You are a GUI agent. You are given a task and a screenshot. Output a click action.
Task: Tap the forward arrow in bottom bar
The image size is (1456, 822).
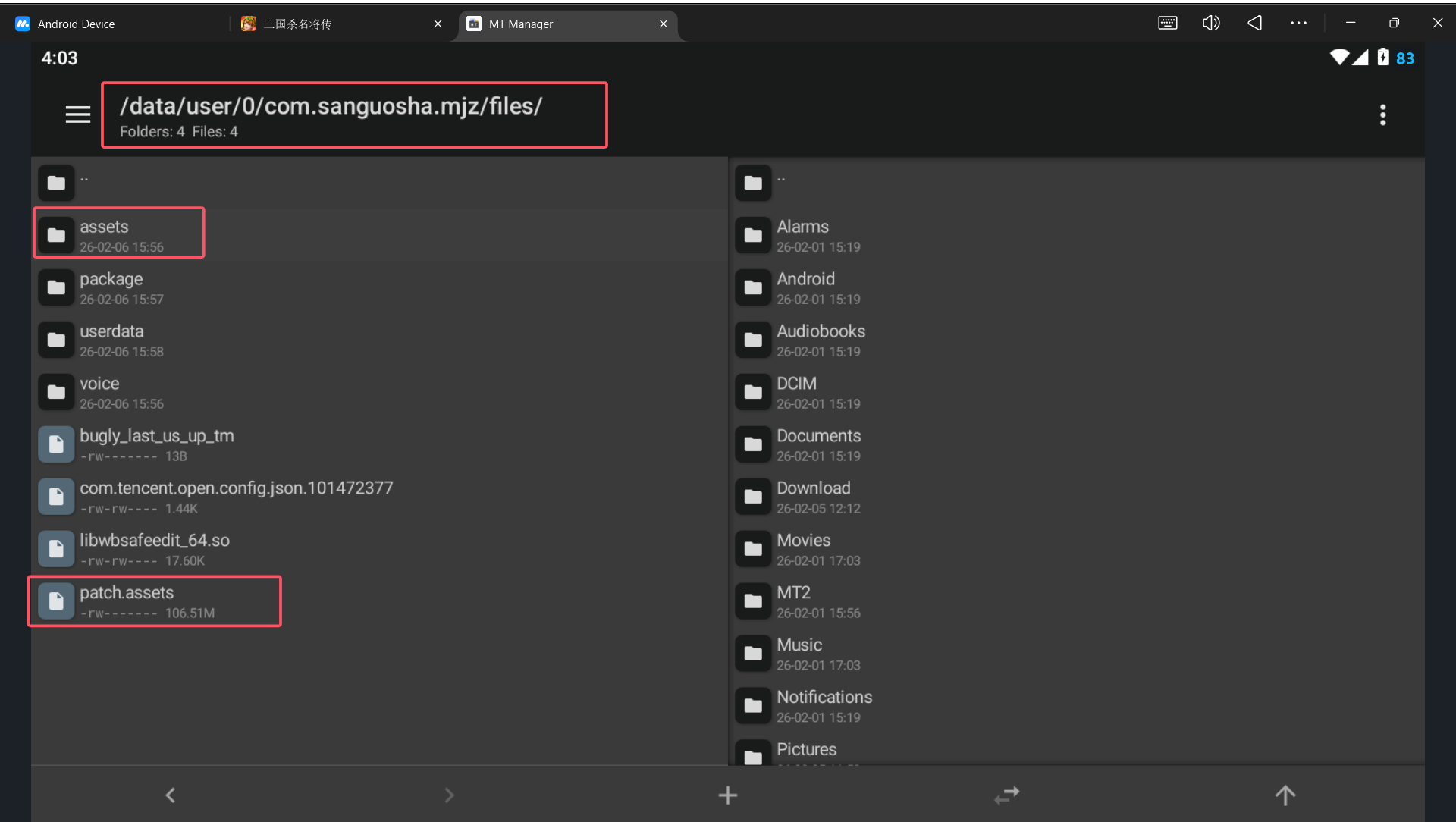[449, 795]
